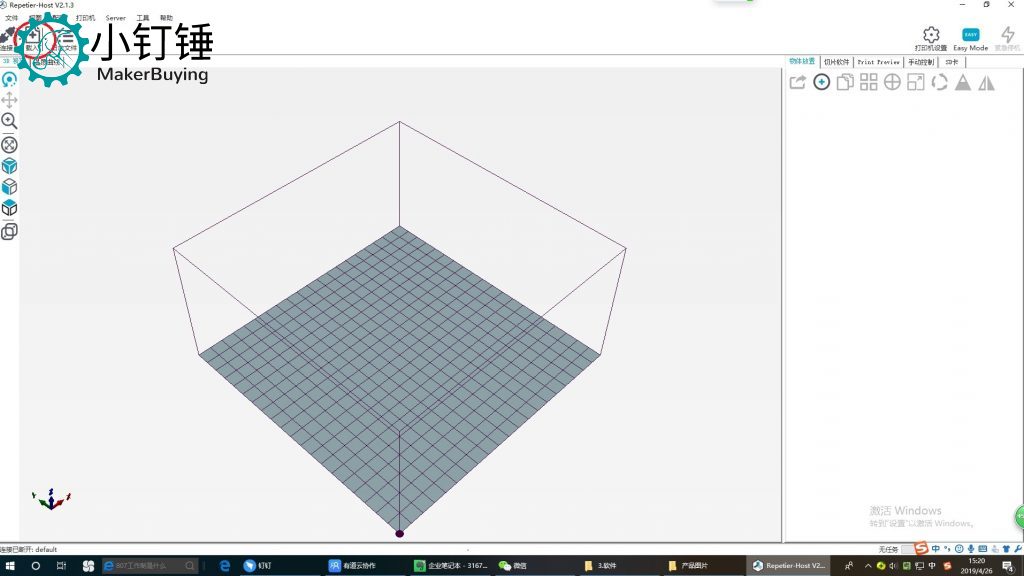Open Task View on the taskbar
This screenshot has width=1024, height=576.
coord(61,566)
